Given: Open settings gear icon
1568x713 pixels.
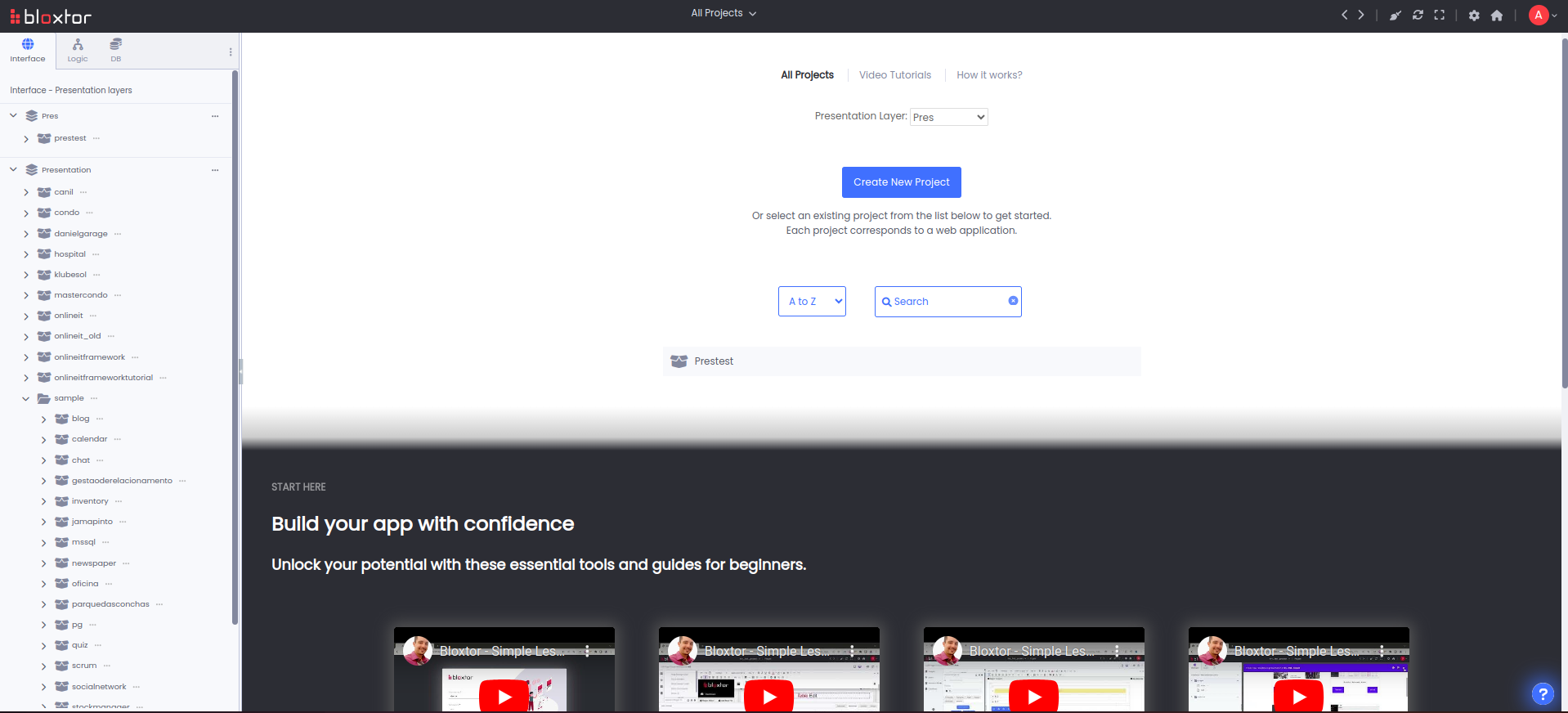Looking at the screenshot, I should point(1474,16).
